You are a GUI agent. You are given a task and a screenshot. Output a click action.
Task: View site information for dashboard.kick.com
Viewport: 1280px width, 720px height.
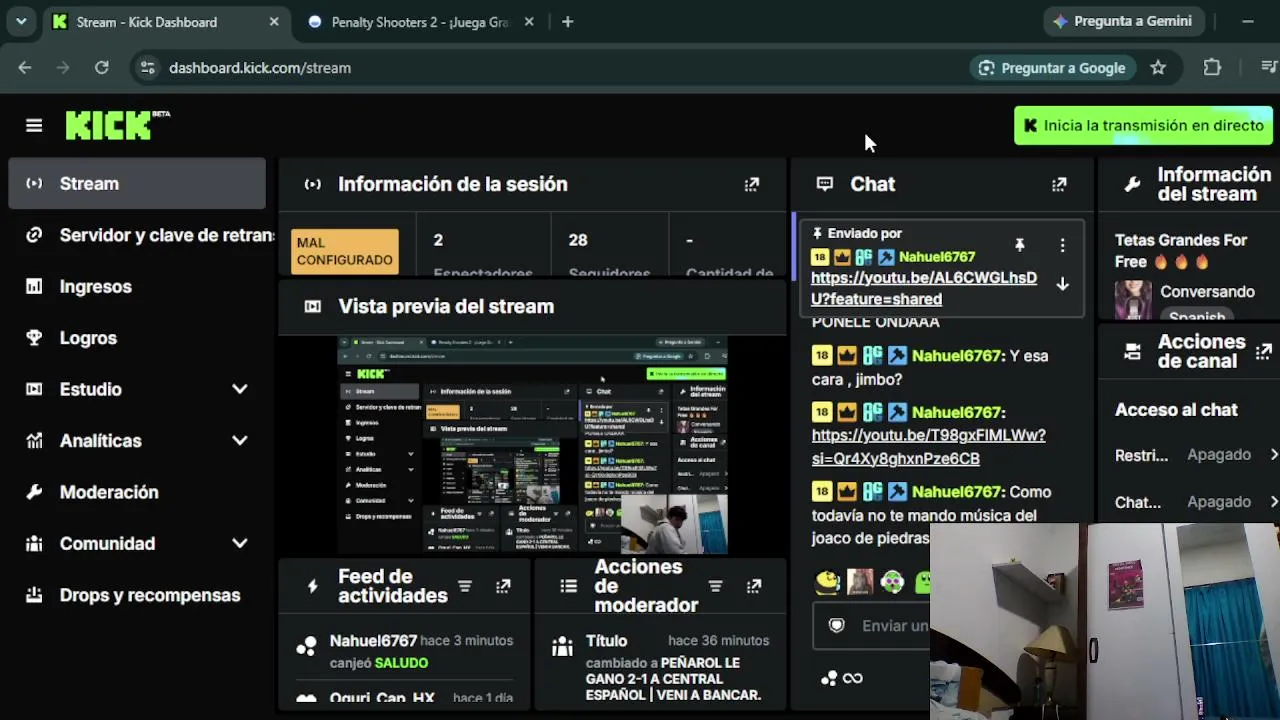point(148,68)
